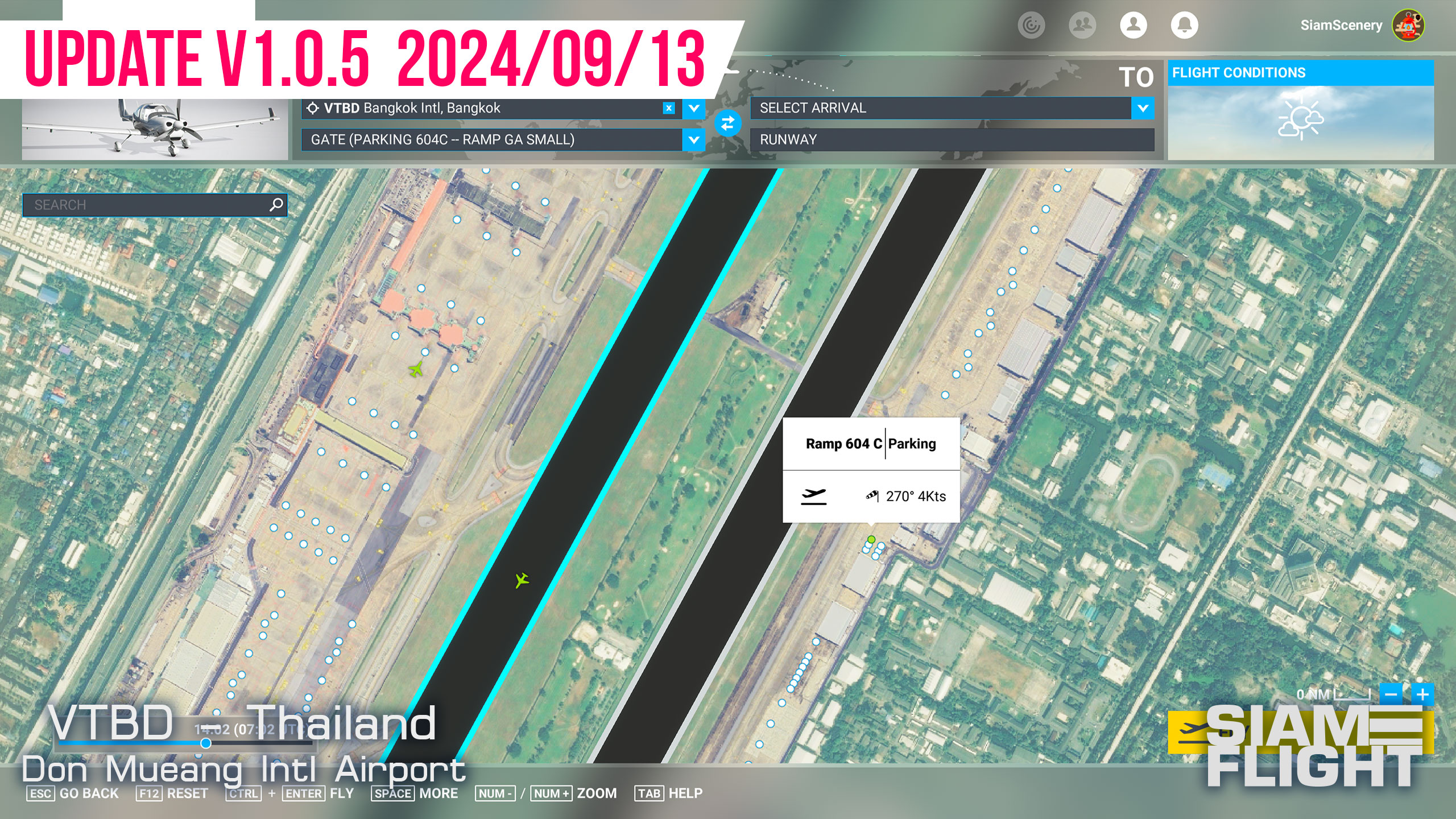Image resolution: width=1456 pixels, height=819 pixels.
Task: Click the Parking label in popup
Action: 912,444
